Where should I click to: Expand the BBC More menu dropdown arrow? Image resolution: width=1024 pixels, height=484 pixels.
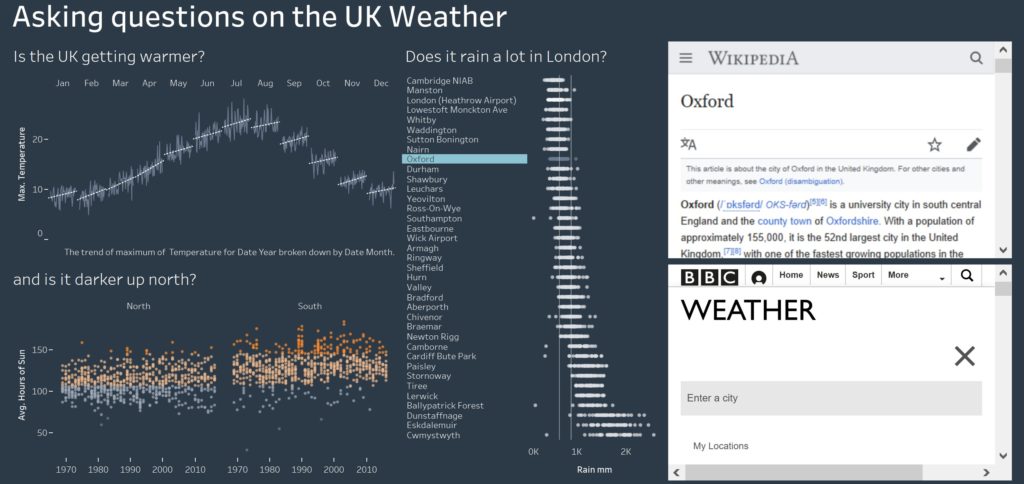(x=942, y=279)
